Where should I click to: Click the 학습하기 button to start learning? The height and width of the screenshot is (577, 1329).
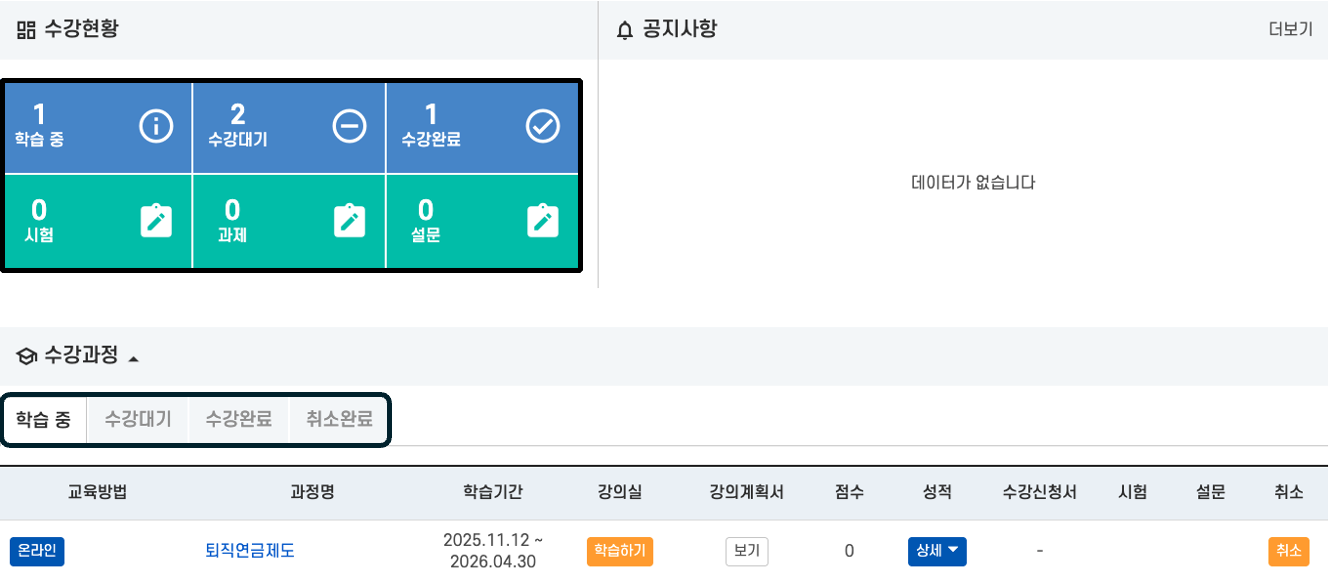(x=619, y=551)
